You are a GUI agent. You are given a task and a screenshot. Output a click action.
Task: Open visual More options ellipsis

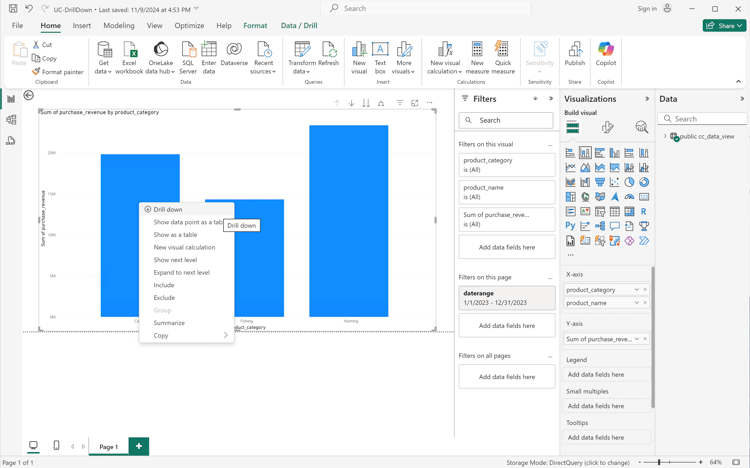pos(430,103)
